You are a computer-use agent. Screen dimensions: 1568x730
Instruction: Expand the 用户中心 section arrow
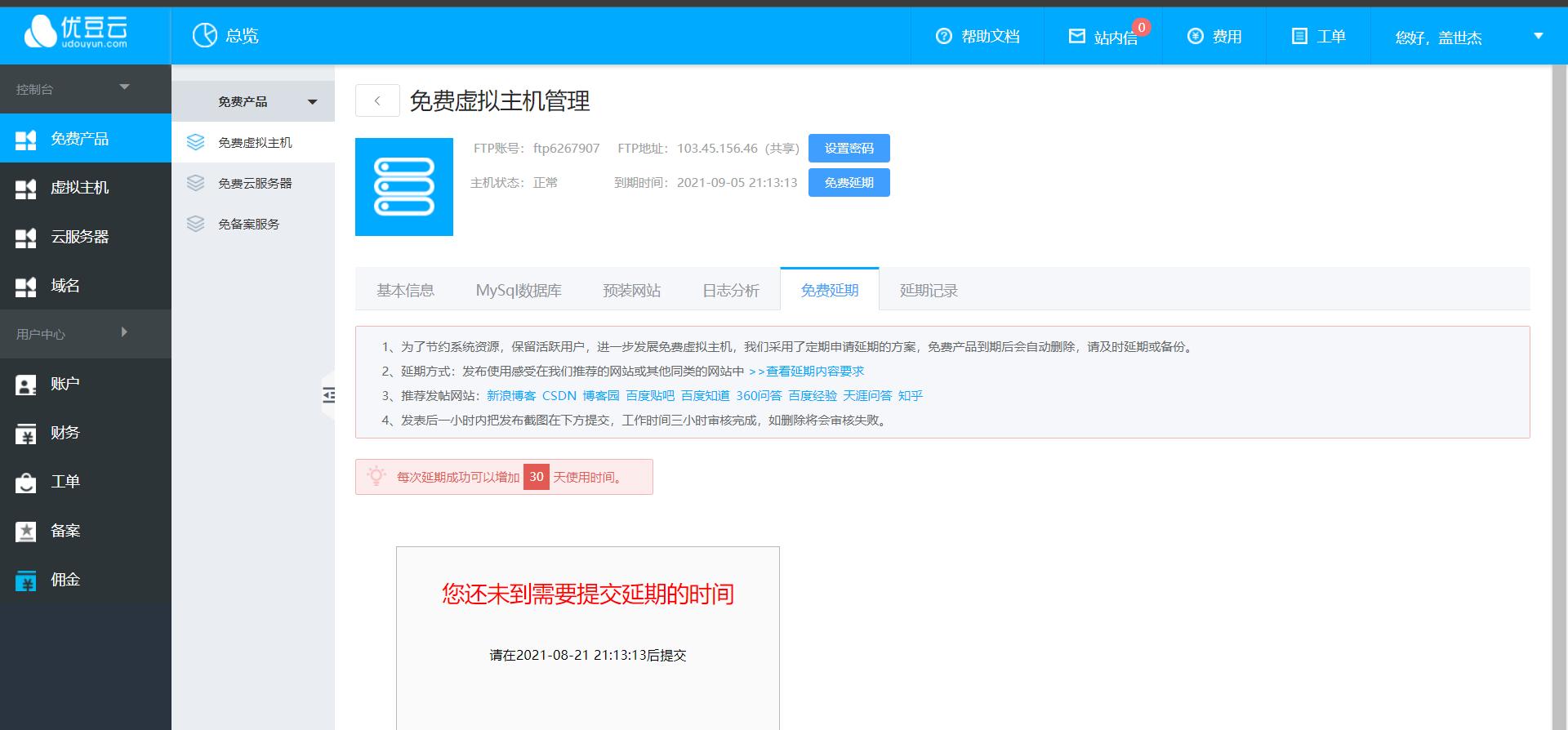[124, 332]
